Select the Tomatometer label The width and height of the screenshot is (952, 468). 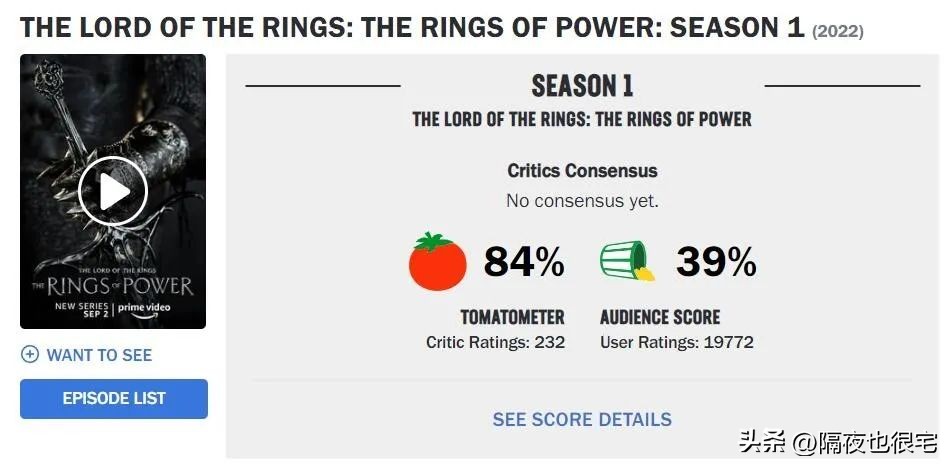pyautogui.click(x=512, y=317)
